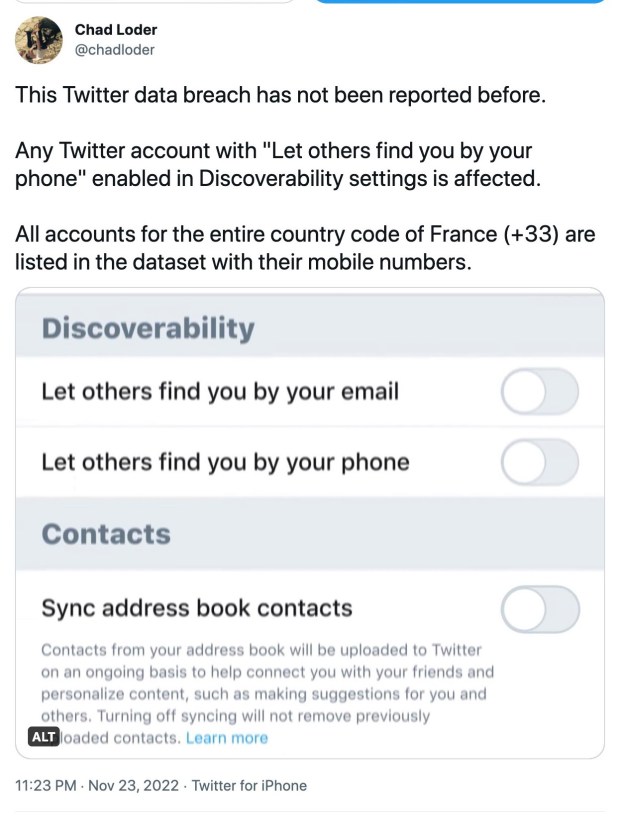Click the contacts upload description text
Screen dimensions: 620x820
click(267, 694)
